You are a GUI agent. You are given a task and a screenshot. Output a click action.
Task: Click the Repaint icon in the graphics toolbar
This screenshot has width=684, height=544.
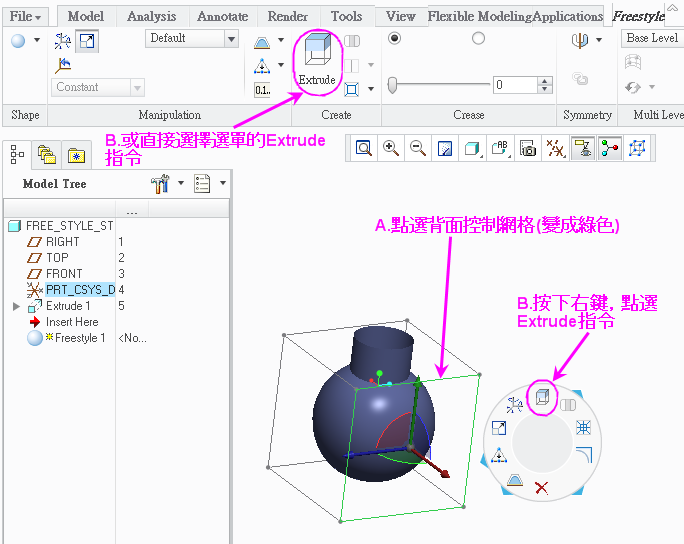coord(445,149)
